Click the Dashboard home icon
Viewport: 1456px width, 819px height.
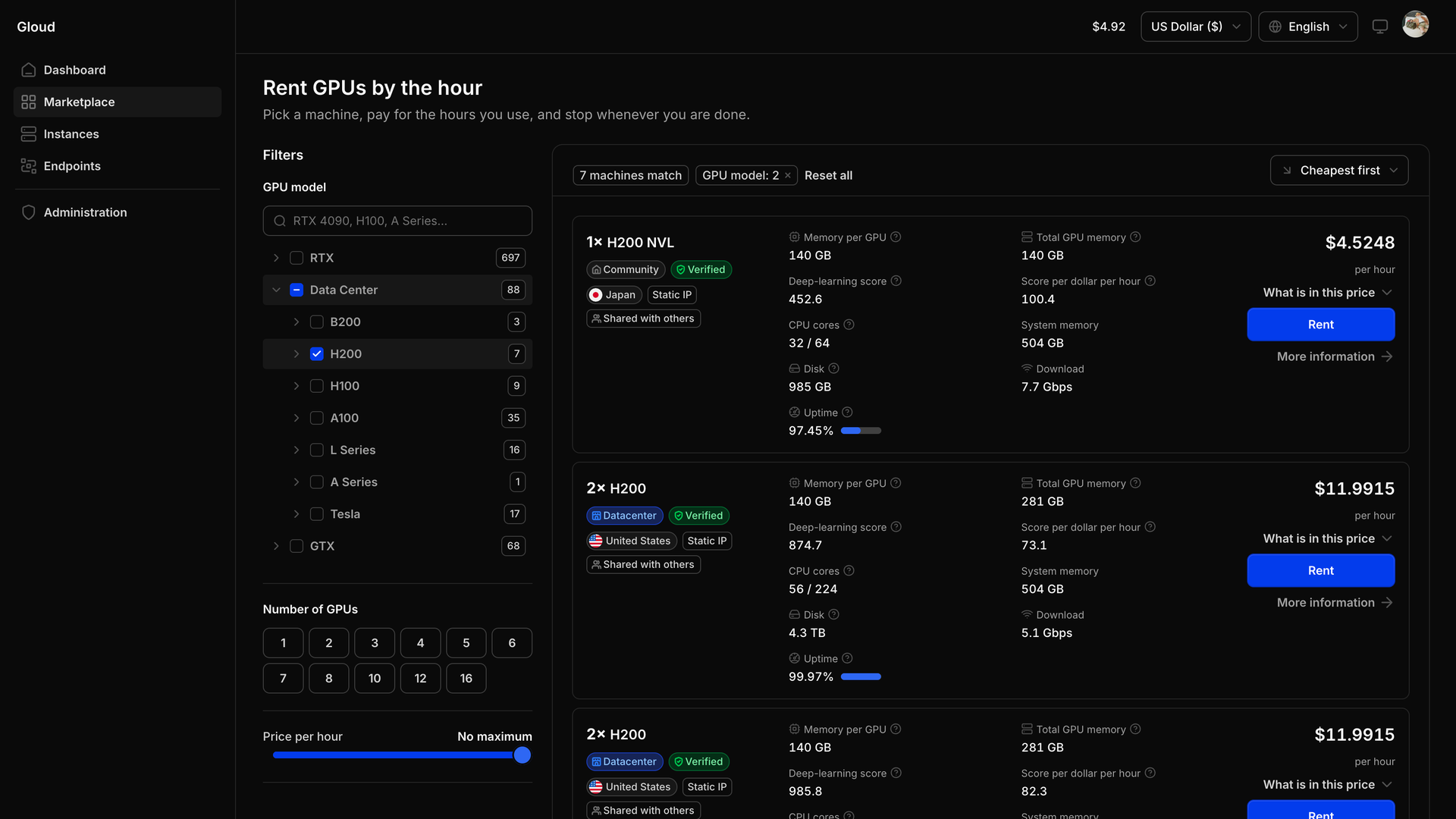point(29,70)
